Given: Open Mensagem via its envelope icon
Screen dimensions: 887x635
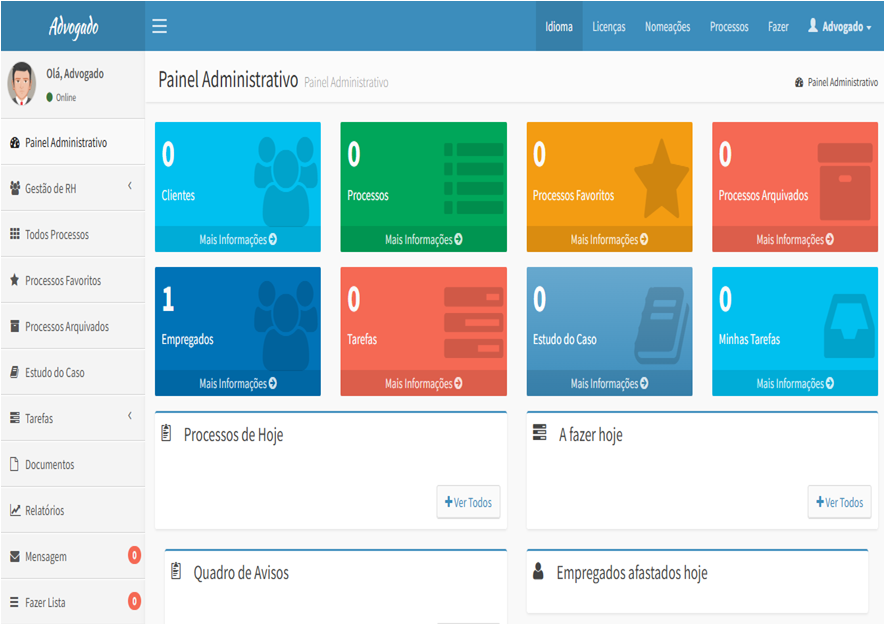Looking at the screenshot, I should 17,555.
